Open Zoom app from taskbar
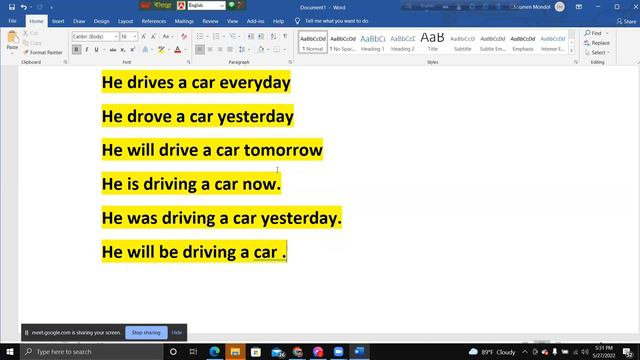The image size is (640, 360). point(338,351)
